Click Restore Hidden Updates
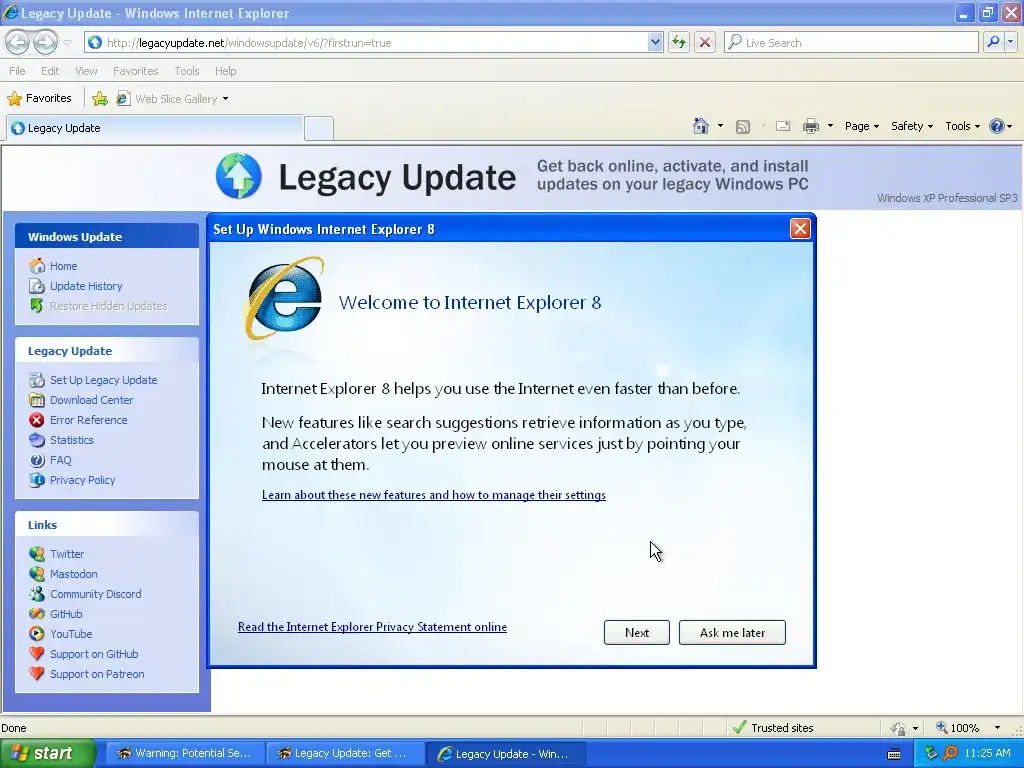This screenshot has height=768, width=1024. pyautogui.click(x=108, y=306)
